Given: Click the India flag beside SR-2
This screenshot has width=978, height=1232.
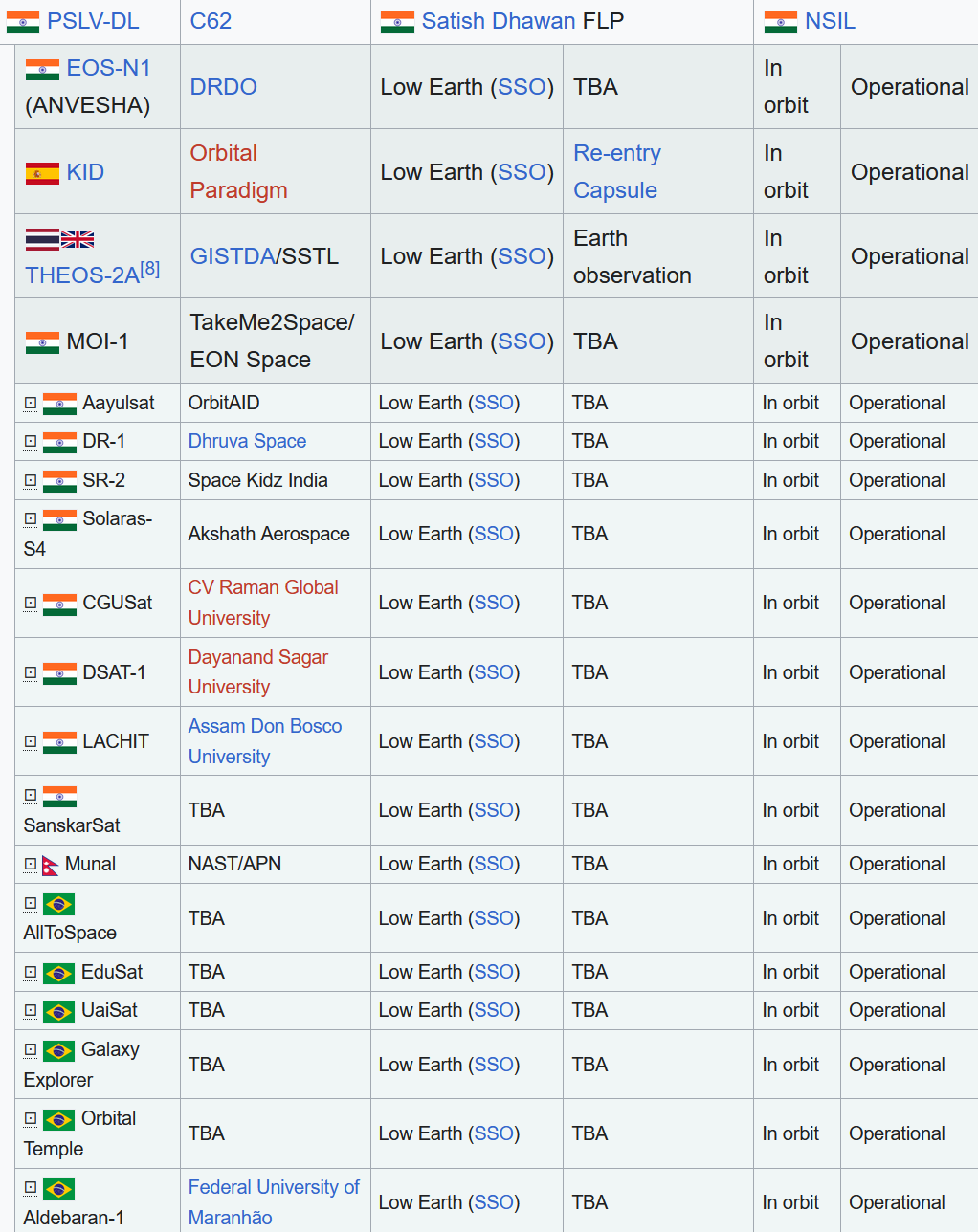Looking at the screenshot, I should [x=59, y=481].
